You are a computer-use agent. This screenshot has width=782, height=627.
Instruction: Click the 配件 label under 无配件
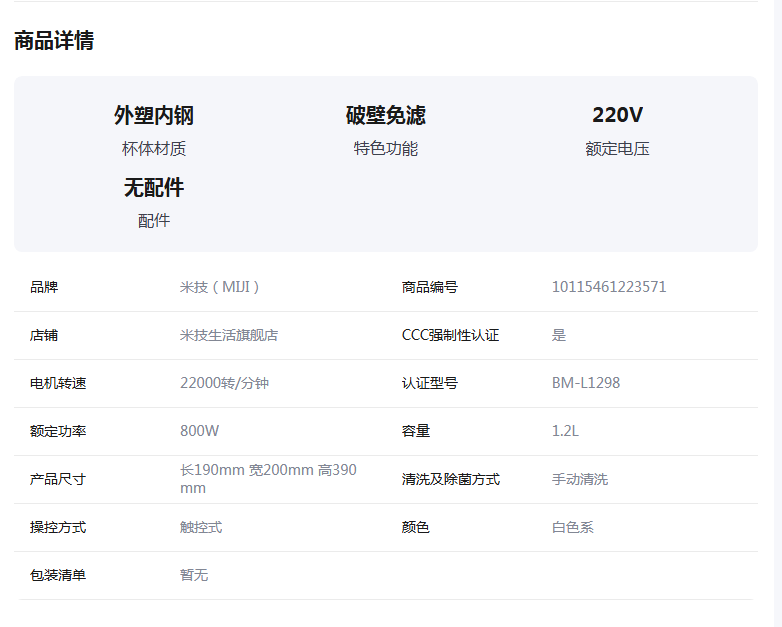[154, 220]
